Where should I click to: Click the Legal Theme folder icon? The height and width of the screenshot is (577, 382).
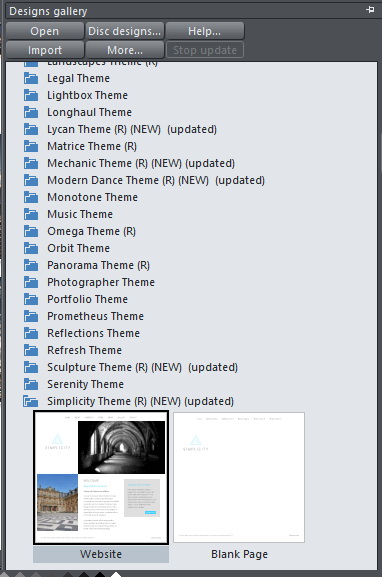(31, 78)
